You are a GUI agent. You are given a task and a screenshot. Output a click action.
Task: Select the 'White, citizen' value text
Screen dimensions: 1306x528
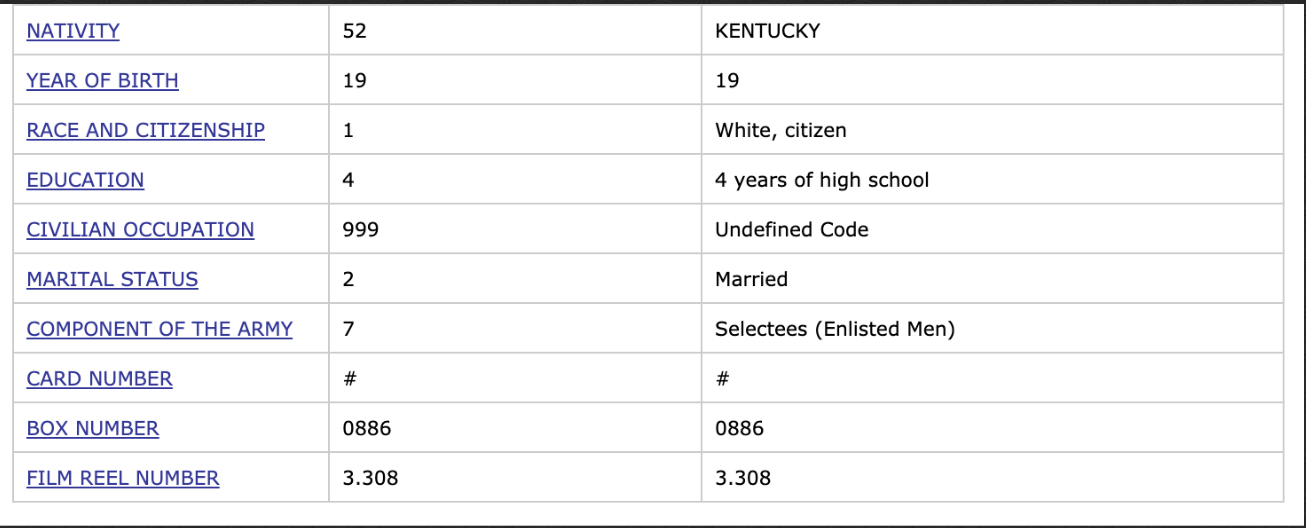coord(781,130)
